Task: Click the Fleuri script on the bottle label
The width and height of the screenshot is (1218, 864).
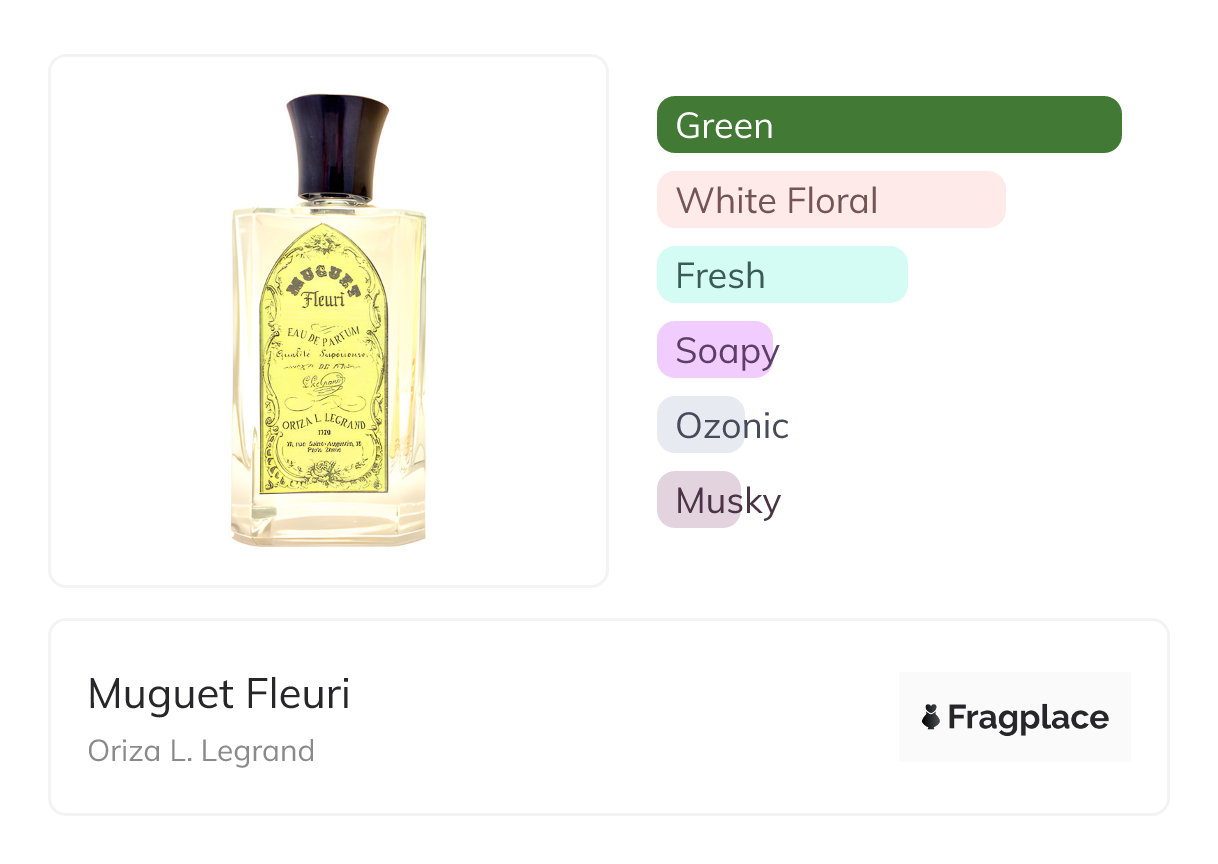Action: point(322,300)
